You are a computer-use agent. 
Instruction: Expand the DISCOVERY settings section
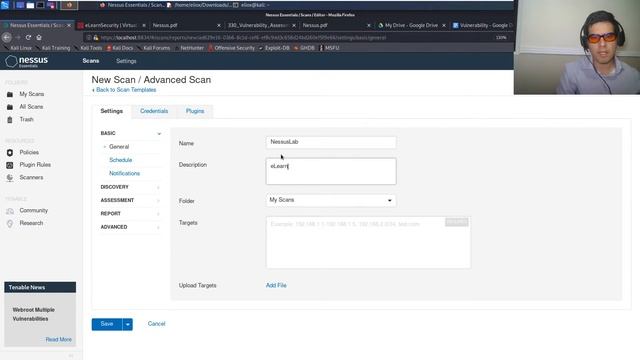(x=131, y=187)
